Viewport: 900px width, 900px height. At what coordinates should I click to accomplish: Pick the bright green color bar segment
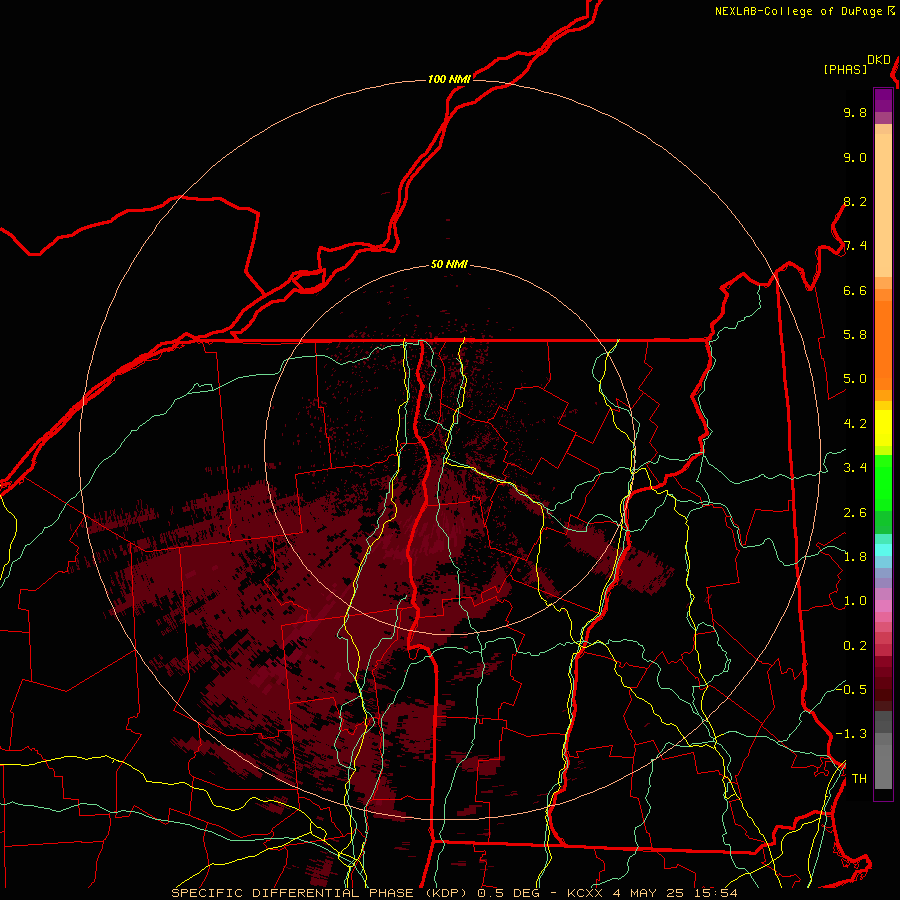tap(883, 481)
